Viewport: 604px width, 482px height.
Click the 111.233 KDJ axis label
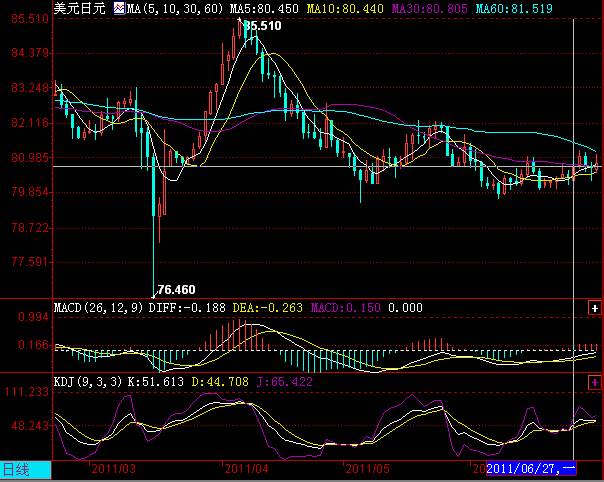[x=27, y=392]
